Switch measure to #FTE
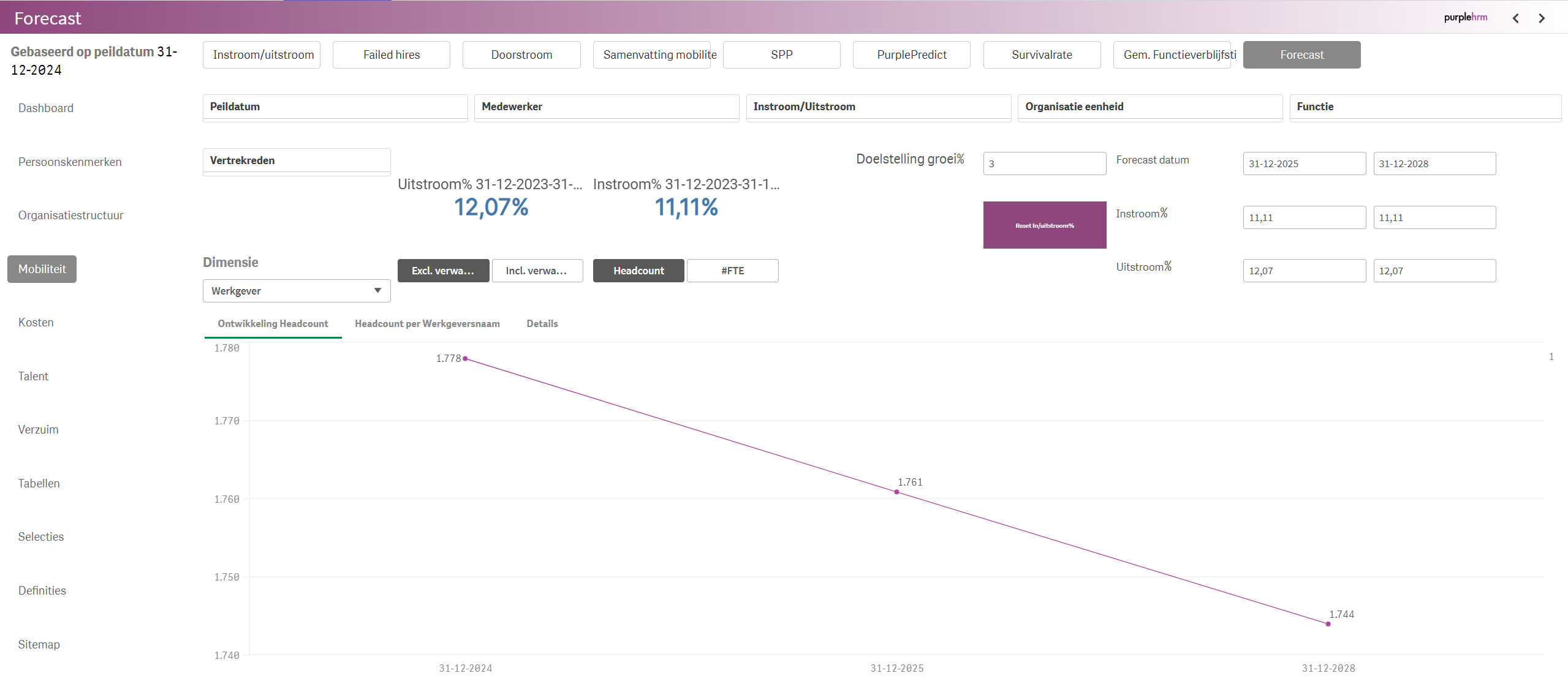1568x684 pixels. click(732, 271)
